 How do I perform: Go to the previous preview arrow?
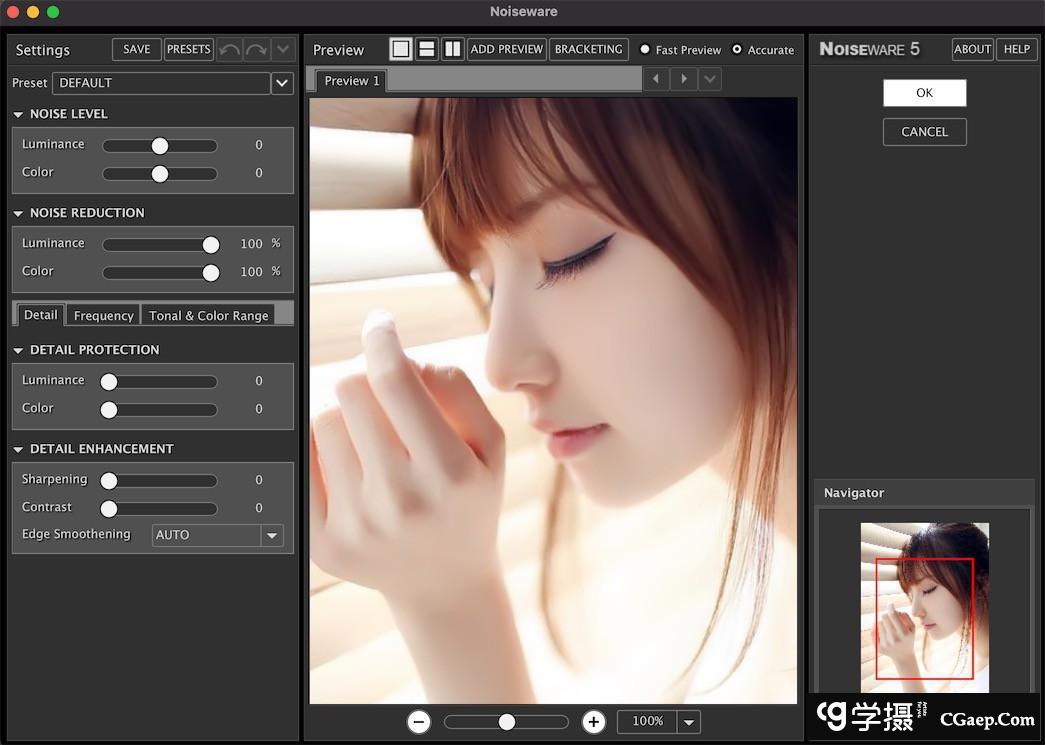[656, 79]
